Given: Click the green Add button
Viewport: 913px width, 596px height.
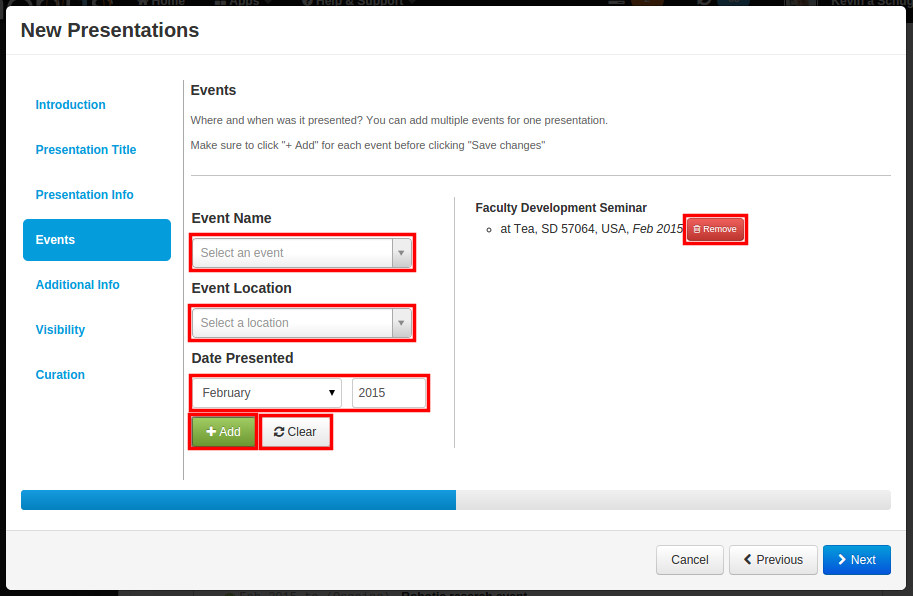Looking at the screenshot, I should (224, 432).
